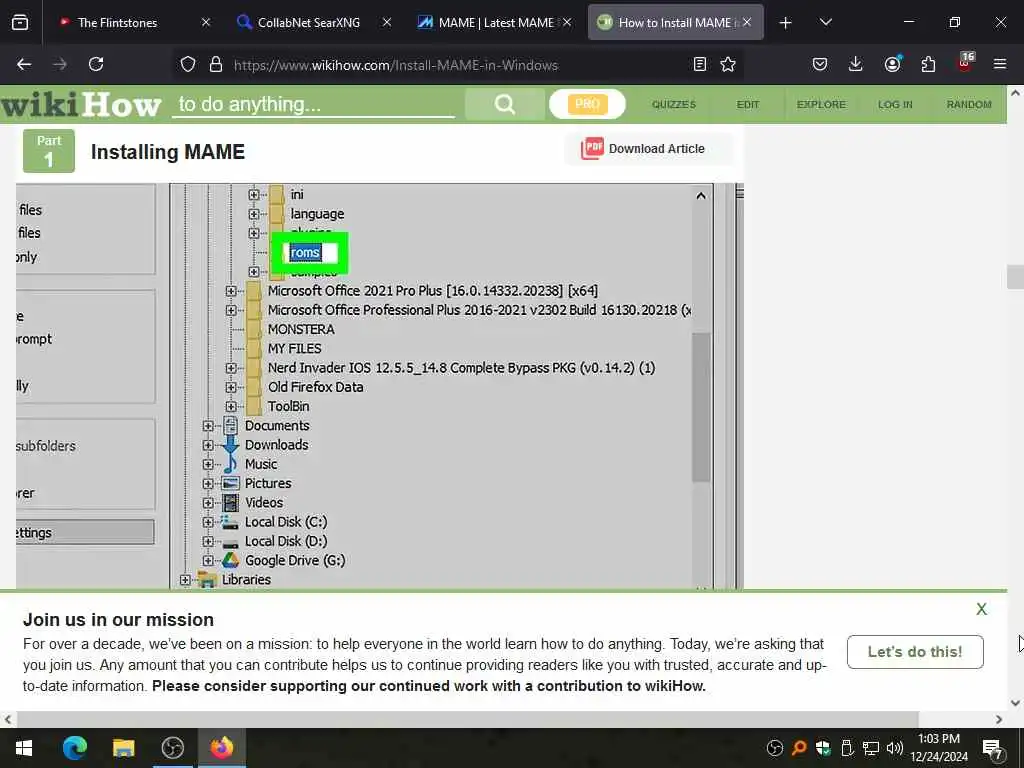Screen dimensions: 1024x768
Task: Select MY FILES folder
Action: tap(295, 349)
